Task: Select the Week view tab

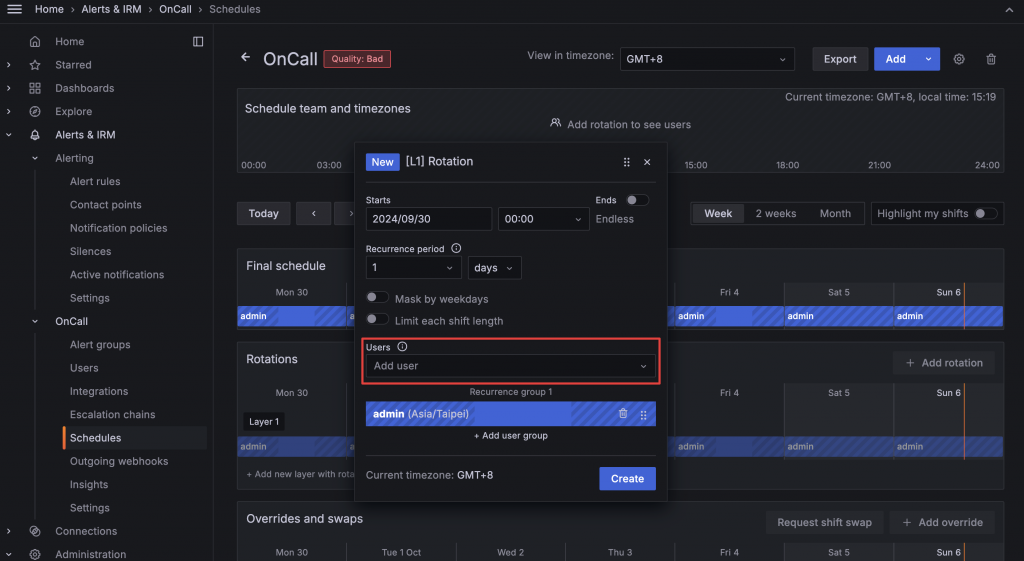Action: [x=718, y=214]
